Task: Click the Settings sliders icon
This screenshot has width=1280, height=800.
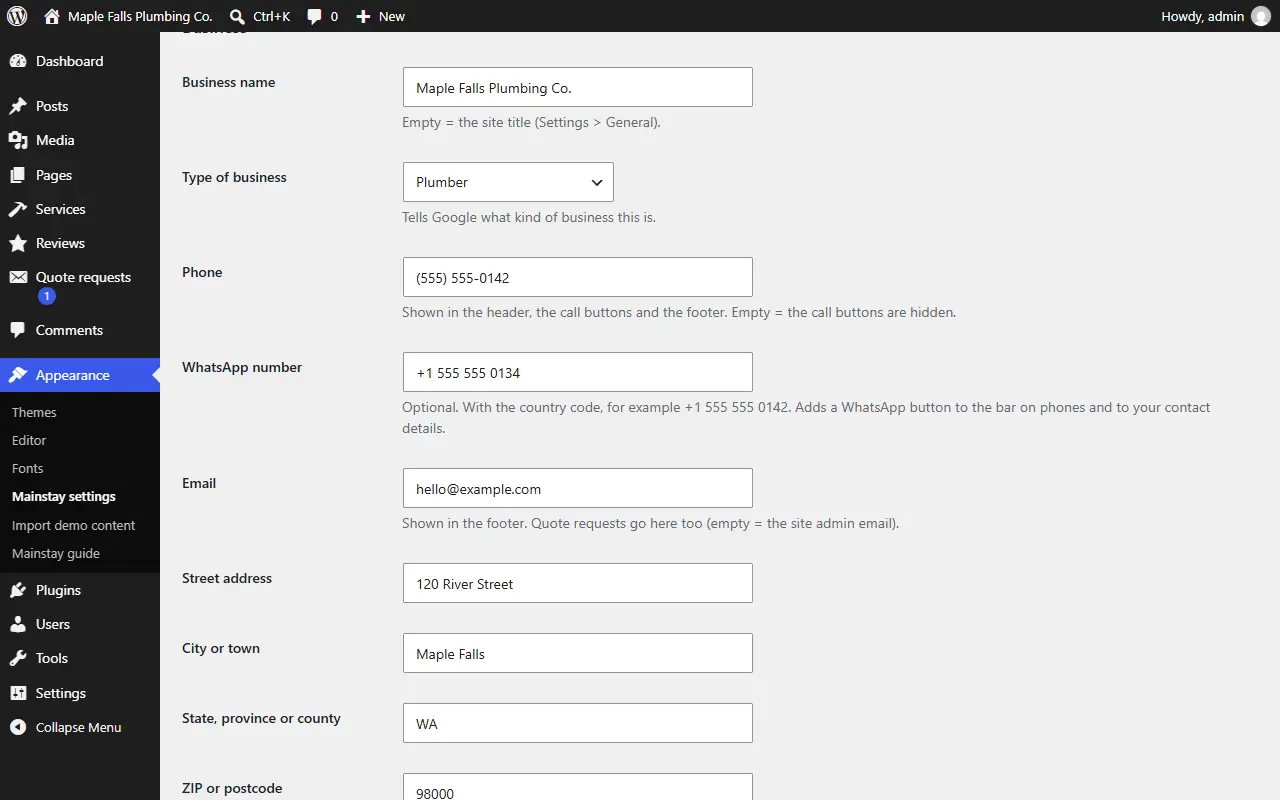Action: point(18,693)
